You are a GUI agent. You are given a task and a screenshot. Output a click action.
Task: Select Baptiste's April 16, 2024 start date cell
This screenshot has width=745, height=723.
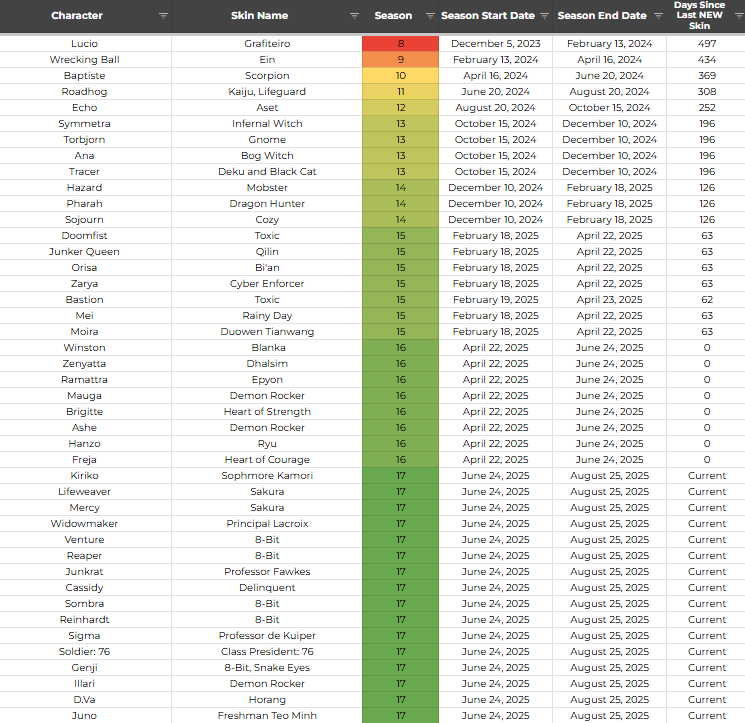pos(496,76)
